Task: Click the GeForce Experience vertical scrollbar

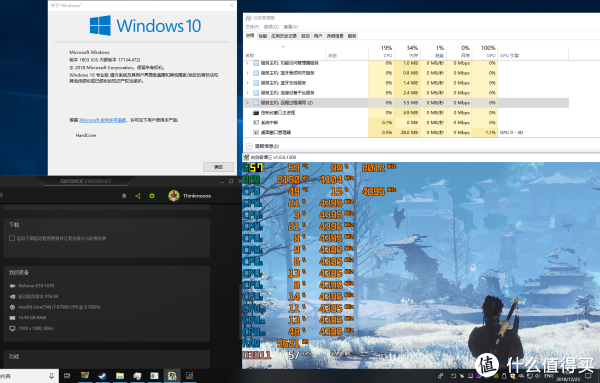Action: (x=240, y=311)
